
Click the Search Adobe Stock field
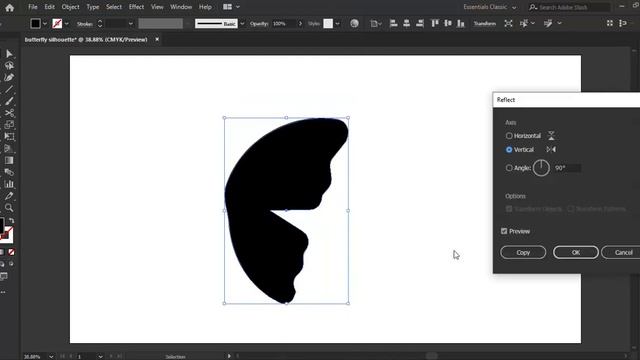pyautogui.click(x=569, y=7)
